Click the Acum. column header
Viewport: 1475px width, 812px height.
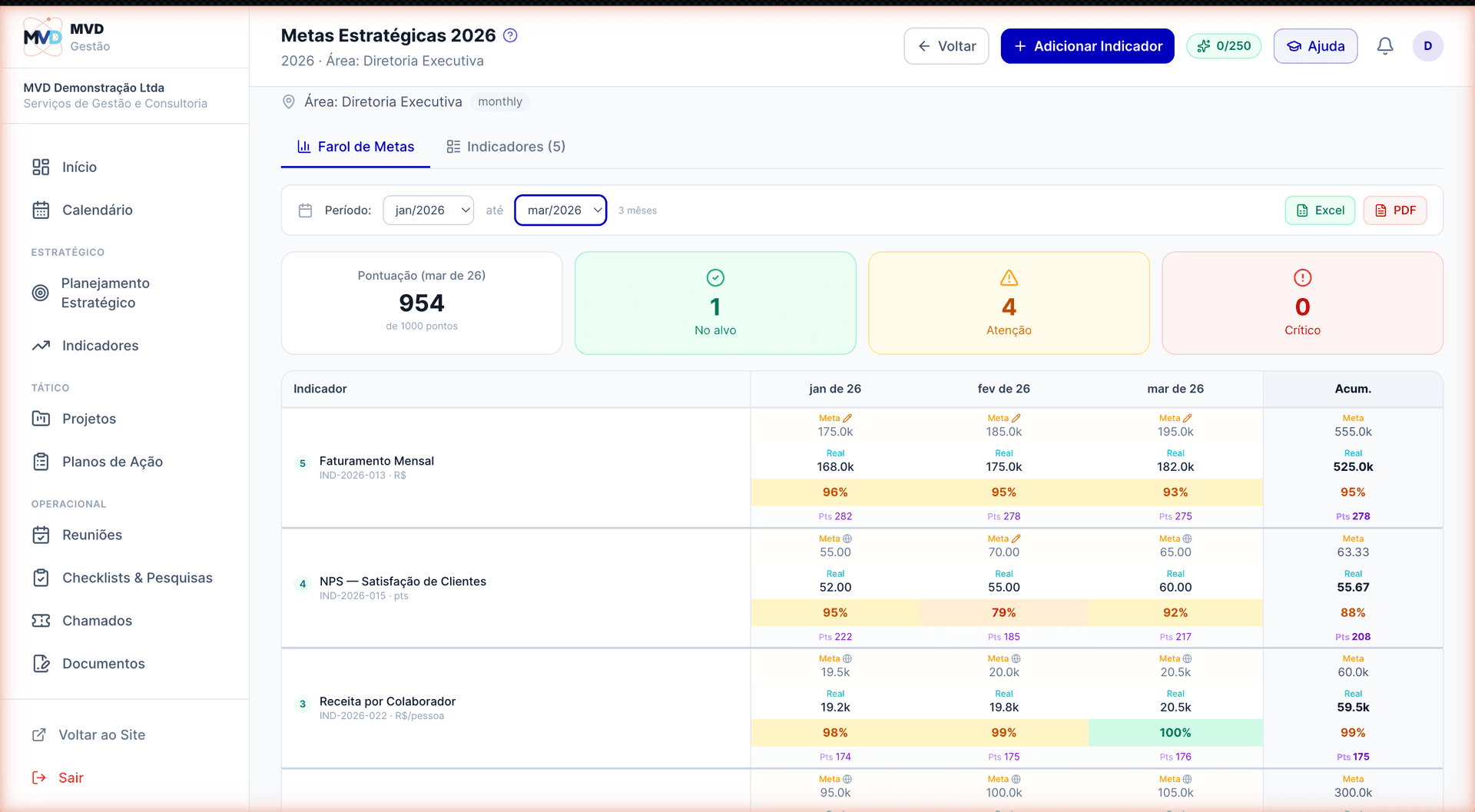1353,389
